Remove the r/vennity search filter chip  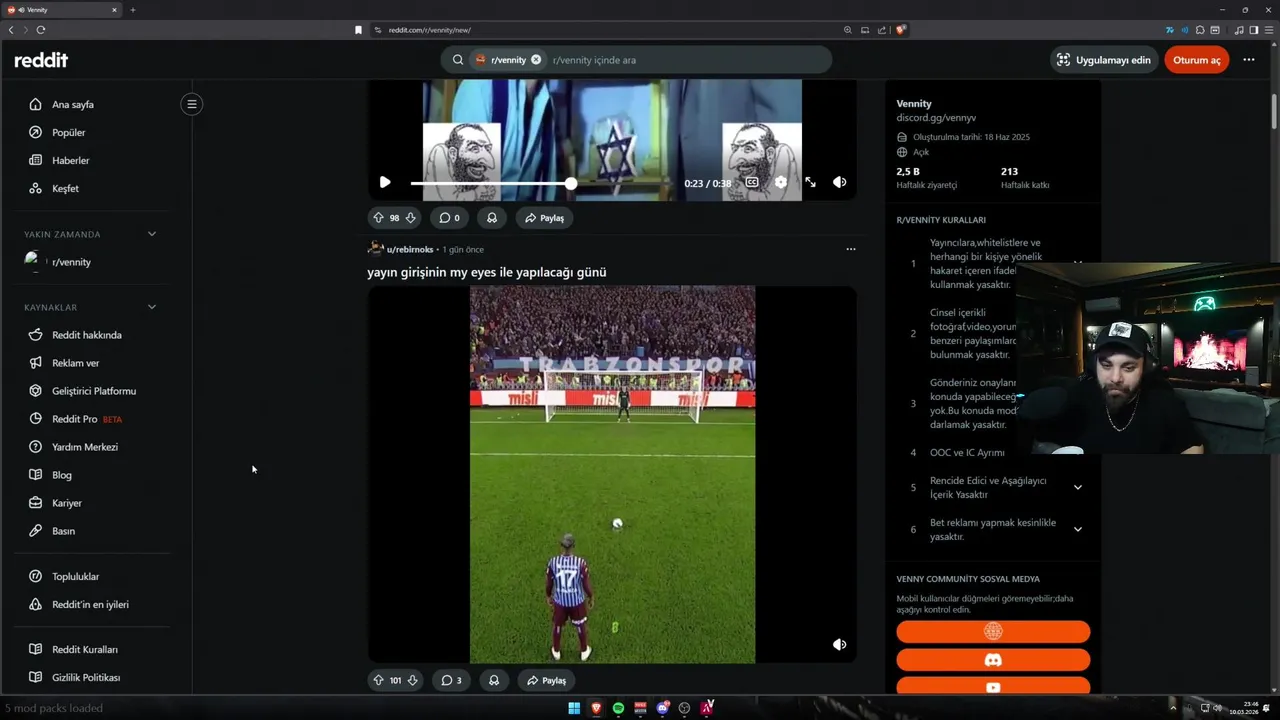(536, 60)
